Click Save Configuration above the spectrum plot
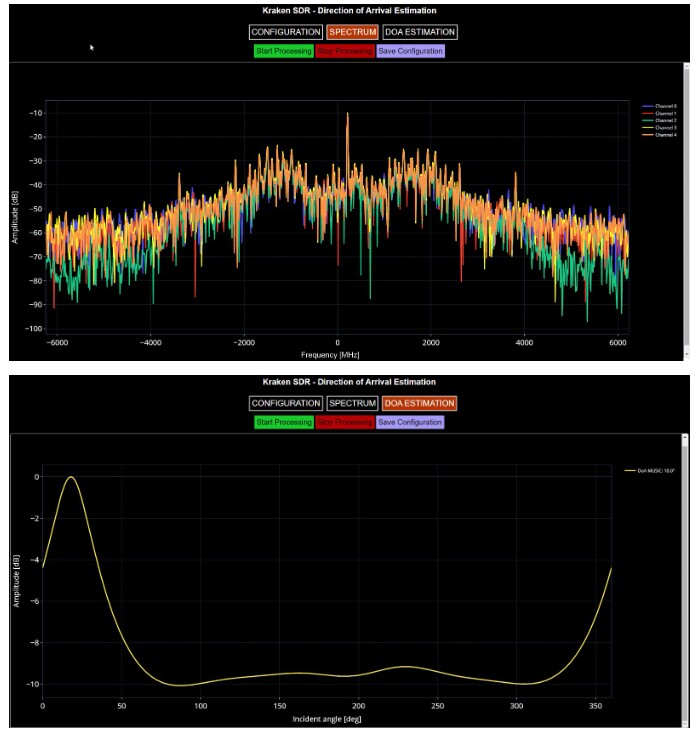Screen dimensions: 700x733 [410, 51]
